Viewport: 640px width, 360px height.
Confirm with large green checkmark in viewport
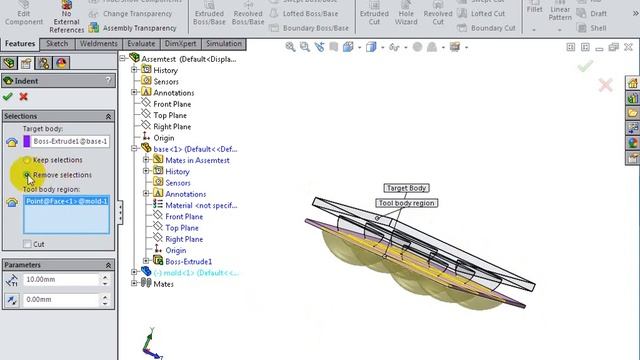[585, 66]
